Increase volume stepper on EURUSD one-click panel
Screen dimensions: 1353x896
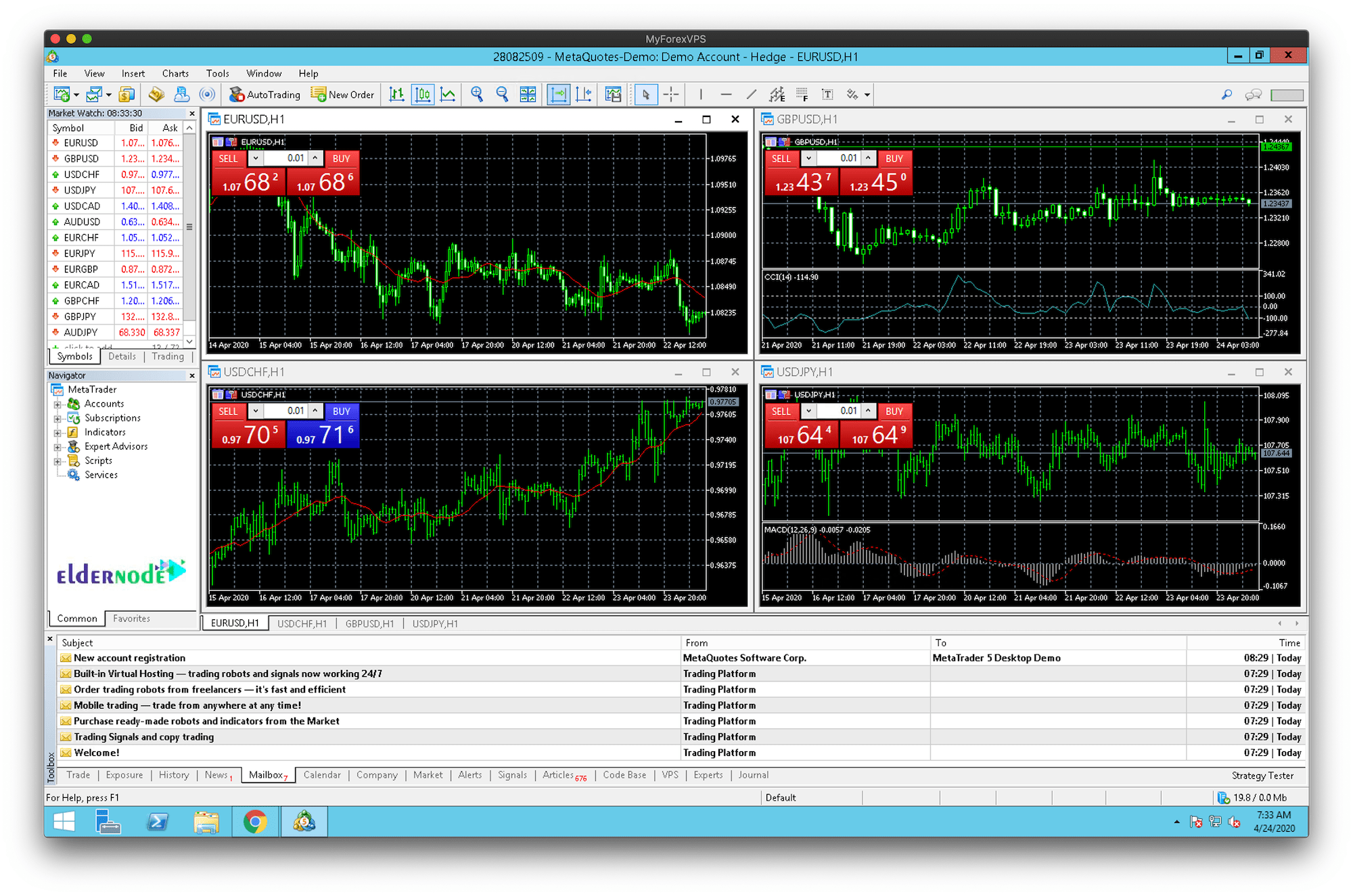point(315,158)
